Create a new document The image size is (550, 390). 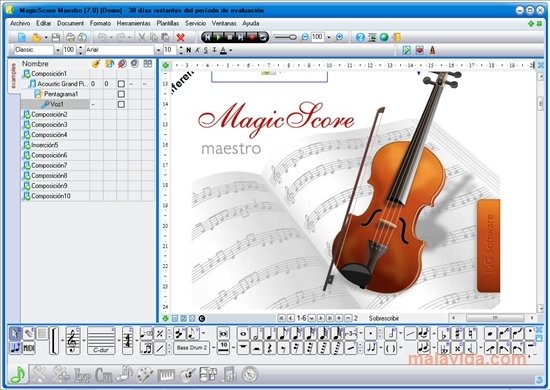tap(22, 37)
